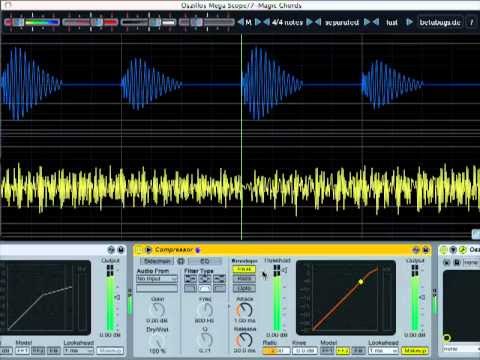The image size is (480, 360).
Task: Open the Audio From dropdown showing No Input
Action: pos(157,278)
